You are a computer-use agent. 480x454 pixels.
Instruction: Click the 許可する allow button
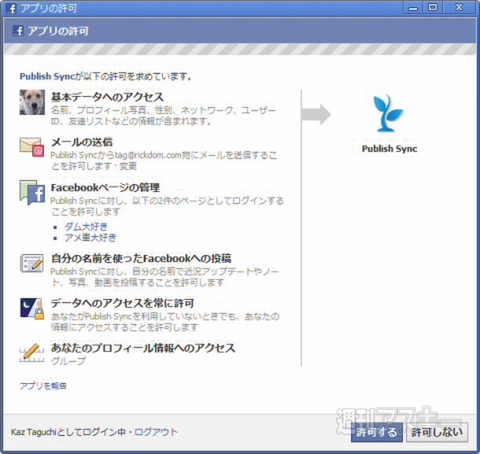pos(377,432)
